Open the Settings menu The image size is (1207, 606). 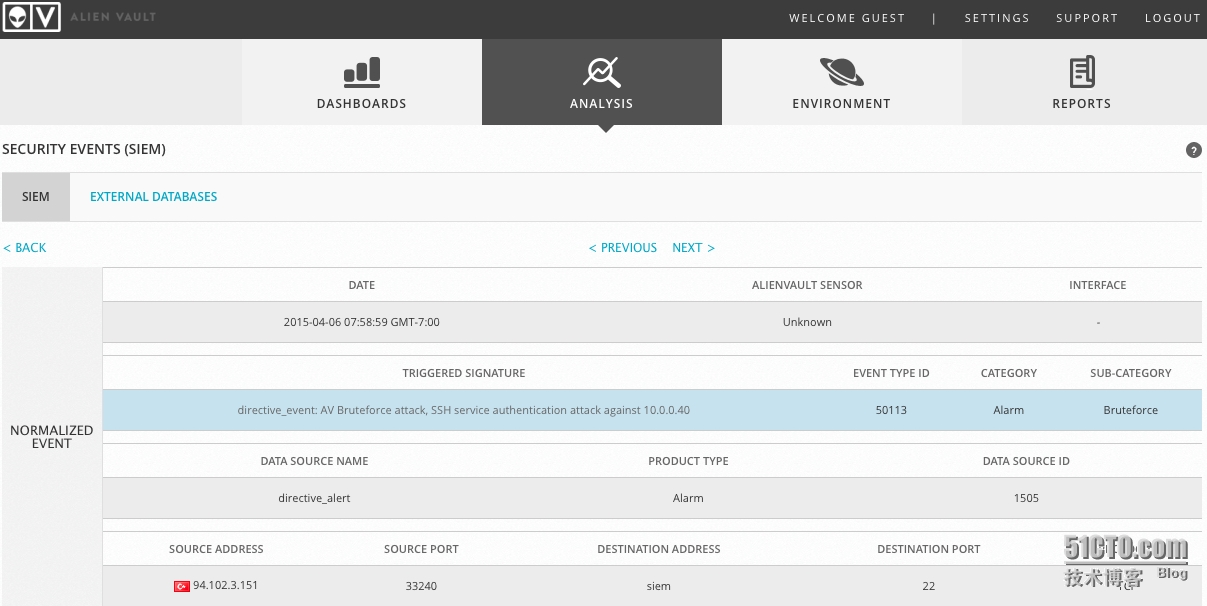pyautogui.click(x=997, y=18)
